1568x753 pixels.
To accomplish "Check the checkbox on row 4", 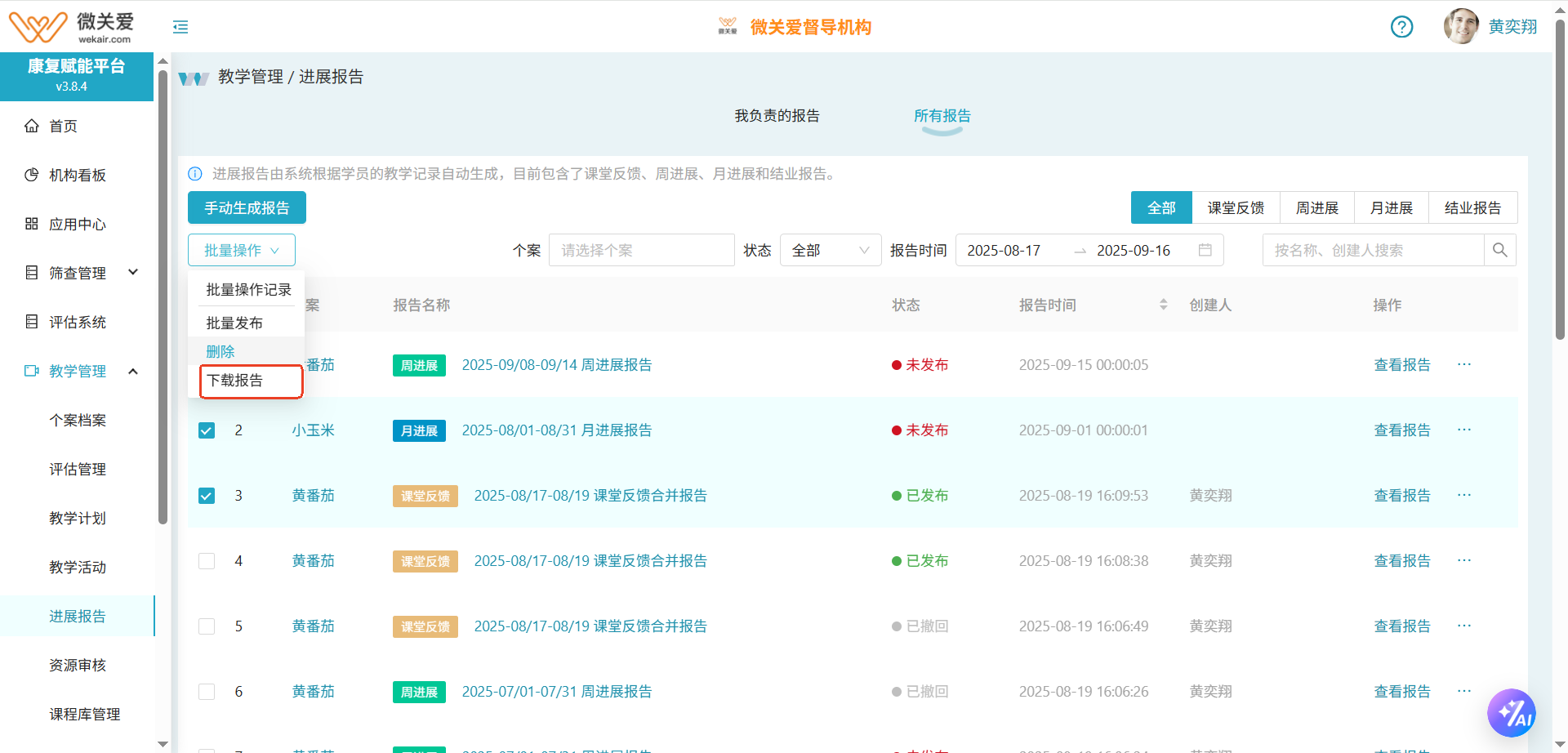I will (206, 561).
